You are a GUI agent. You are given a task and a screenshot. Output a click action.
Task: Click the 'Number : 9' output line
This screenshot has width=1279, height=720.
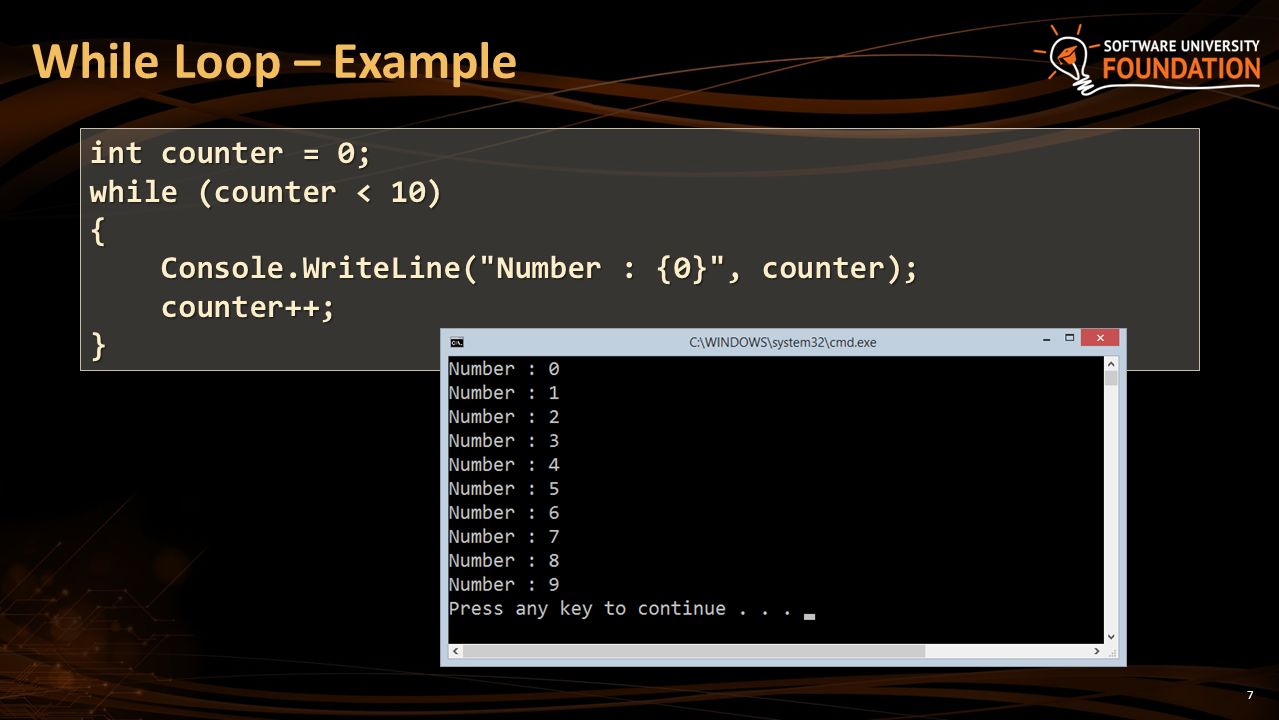[504, 585]
